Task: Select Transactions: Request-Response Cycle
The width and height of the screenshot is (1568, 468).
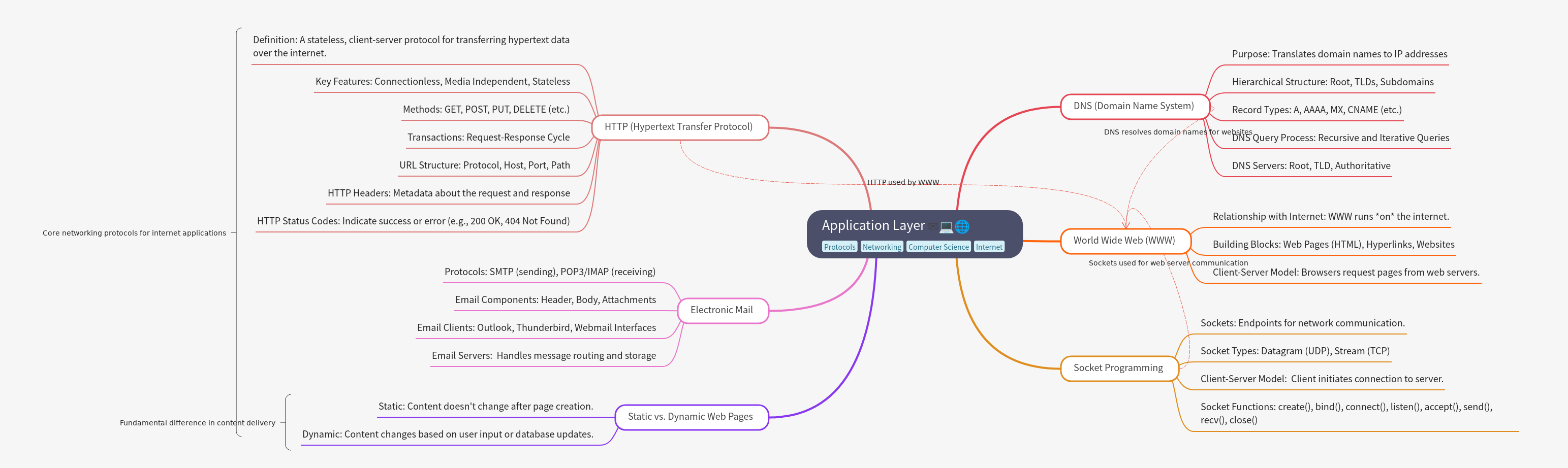Action: coord(489,138)
